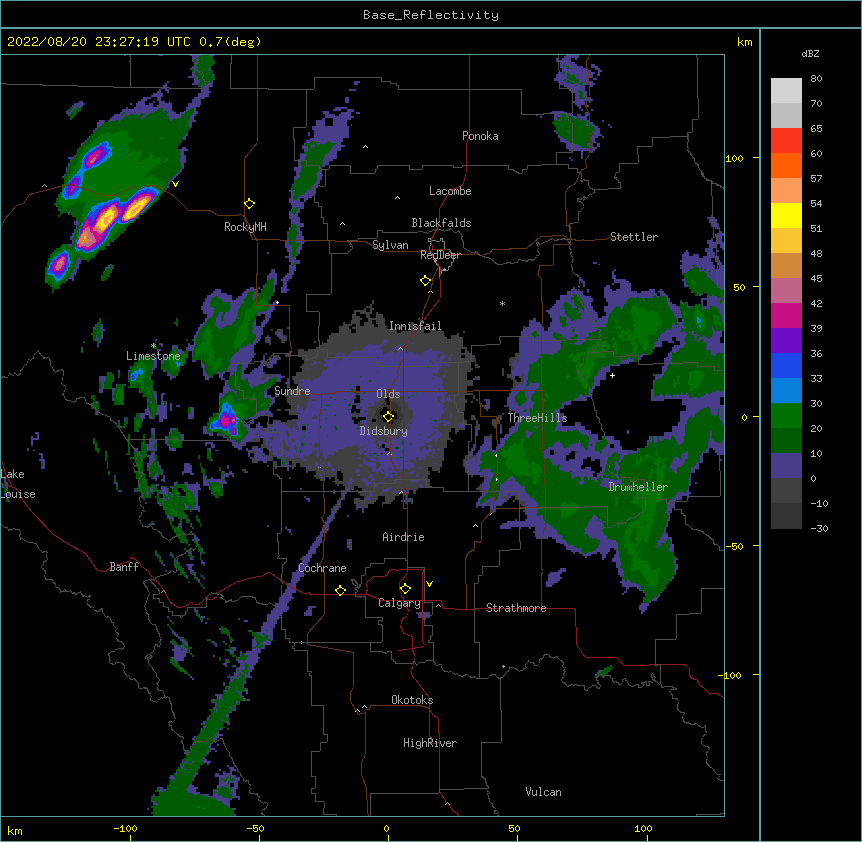862x842 pixels.
Task: Click the Lake Louise label at left edge
Action: click(x=18, y=484)
